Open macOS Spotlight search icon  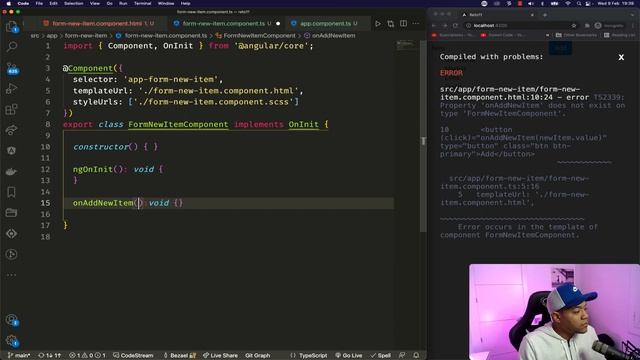[x=578, y=3]
